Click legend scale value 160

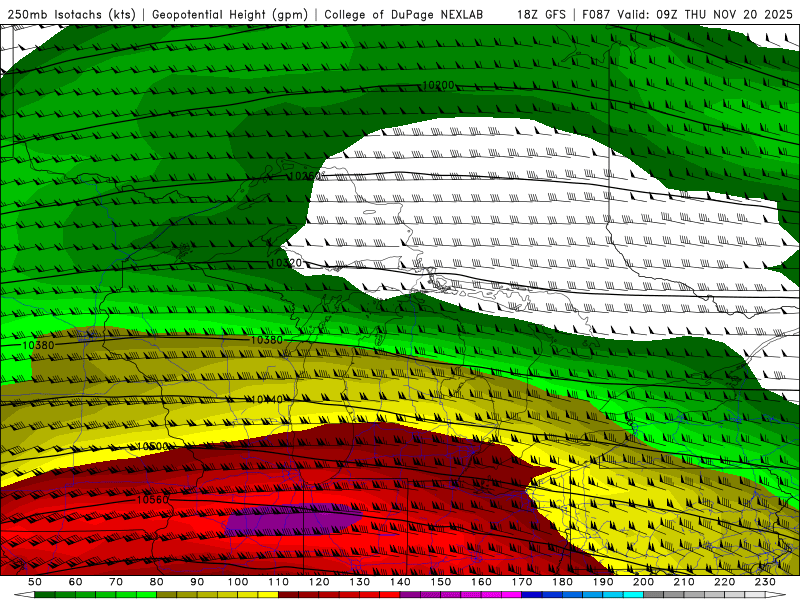[x=481, y=582]
